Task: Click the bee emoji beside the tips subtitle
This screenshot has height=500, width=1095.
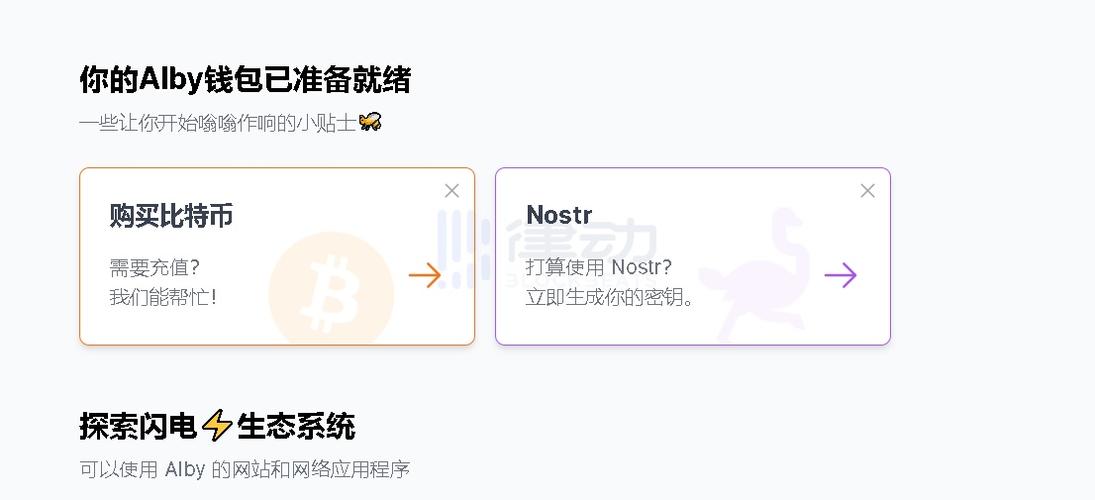Action: point(370,122)
